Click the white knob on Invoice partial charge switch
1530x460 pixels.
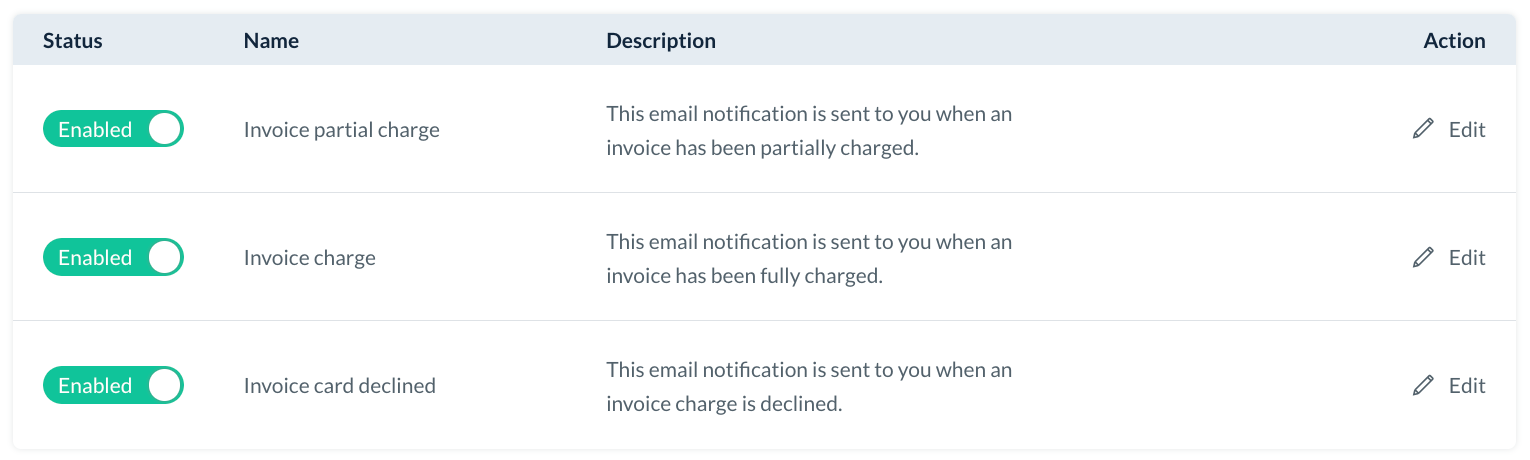[165, 129]
